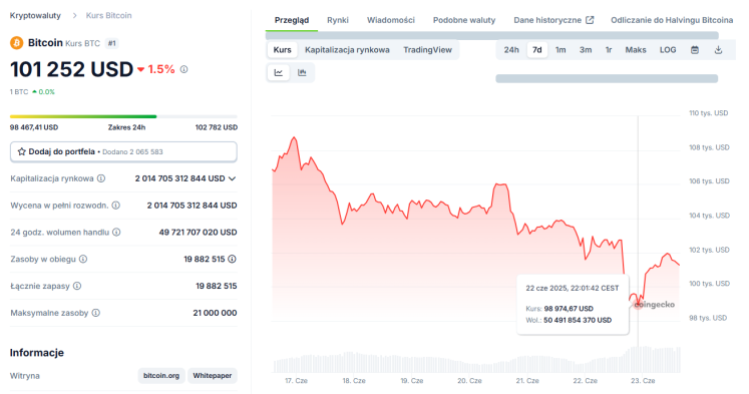749x394 pixels.
Task: Go to Kryptowaluty breadcrumb link
Action: pyautogui.click(x=35, y=16)
